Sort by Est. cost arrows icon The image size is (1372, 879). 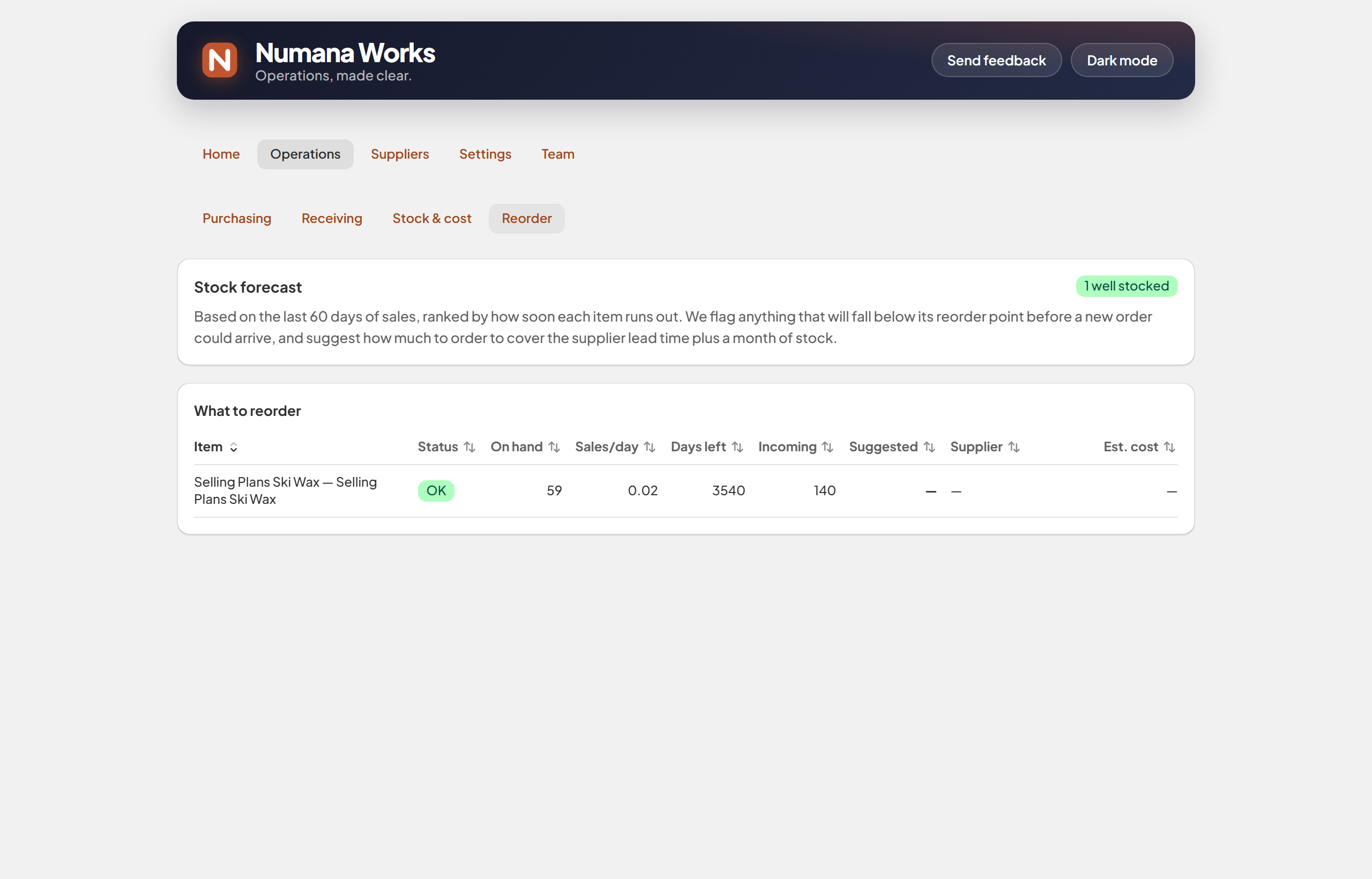[x=1169, y=447]
